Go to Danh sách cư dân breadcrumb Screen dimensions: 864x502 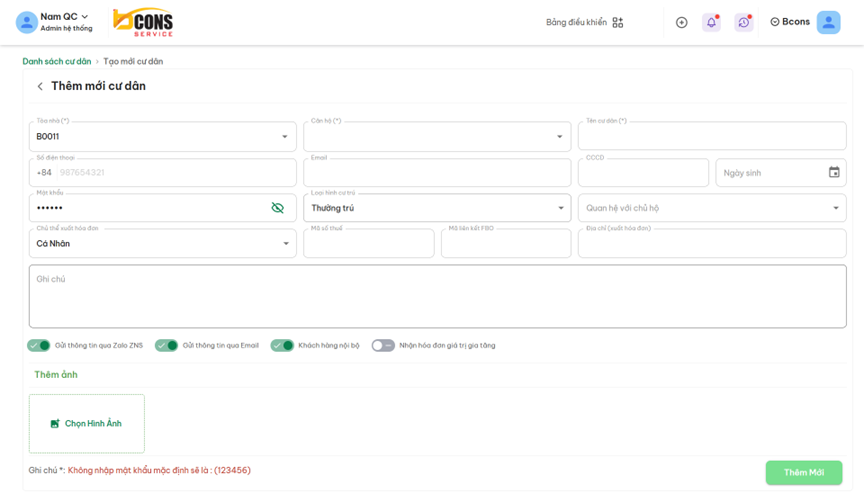(57, 61)
